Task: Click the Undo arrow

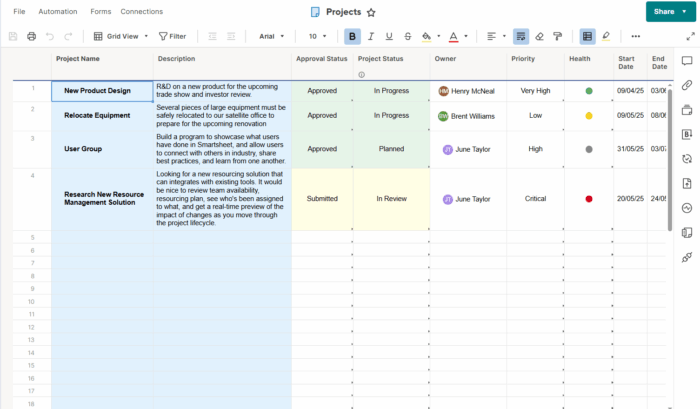Action: [50, 36]
